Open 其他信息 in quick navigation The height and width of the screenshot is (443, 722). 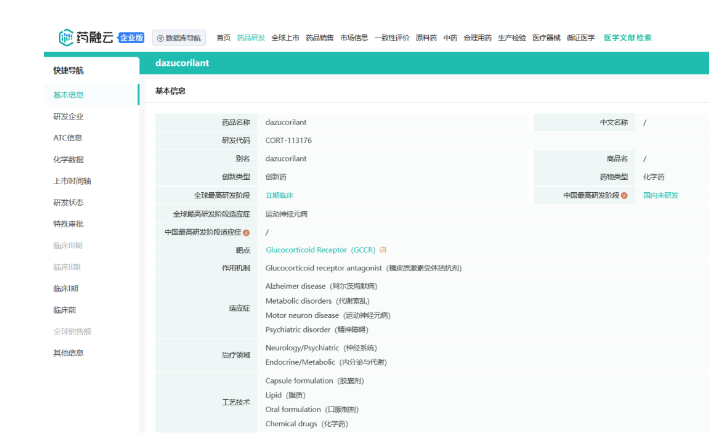68,353
